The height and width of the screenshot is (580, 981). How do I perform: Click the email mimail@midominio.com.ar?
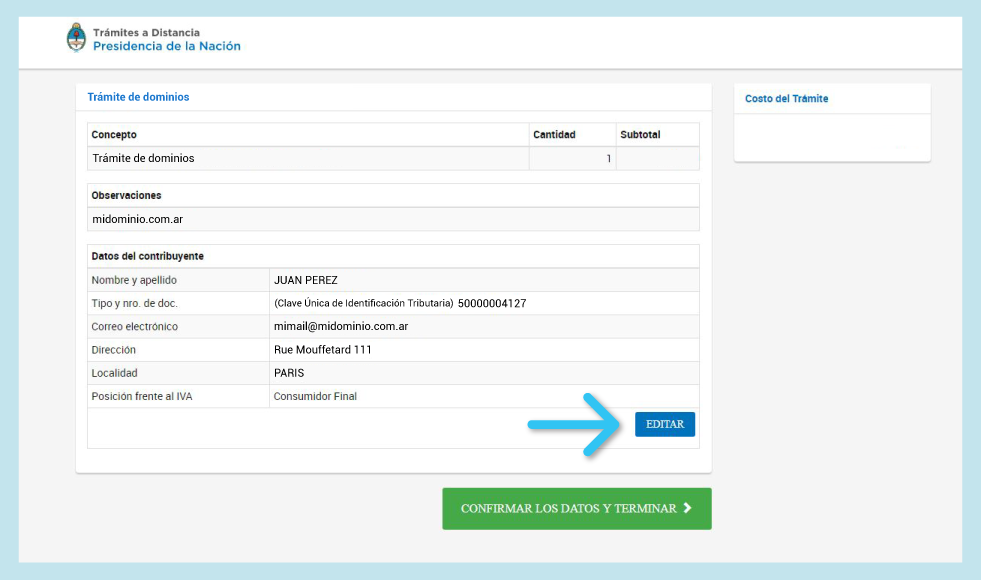point(340,326)
